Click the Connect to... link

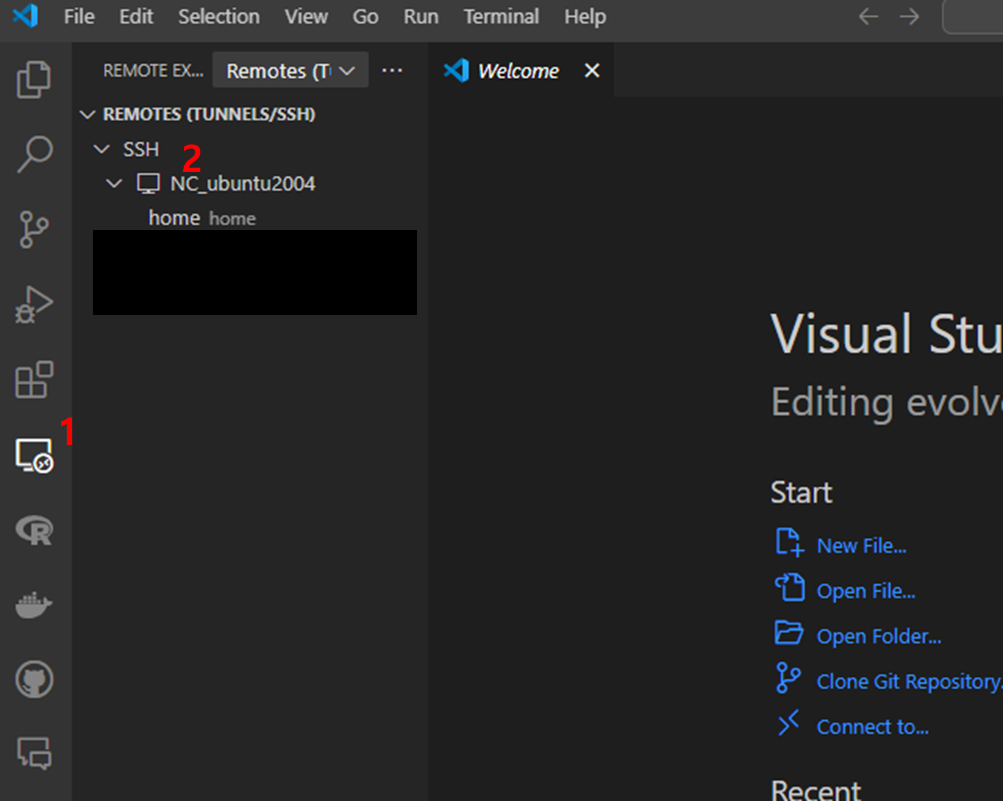pos(873,727)
